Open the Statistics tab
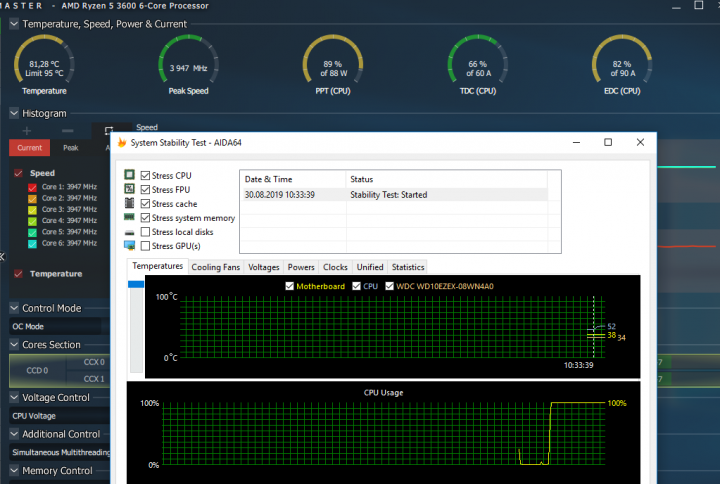720x484 pixels. (x=408, y=267)
